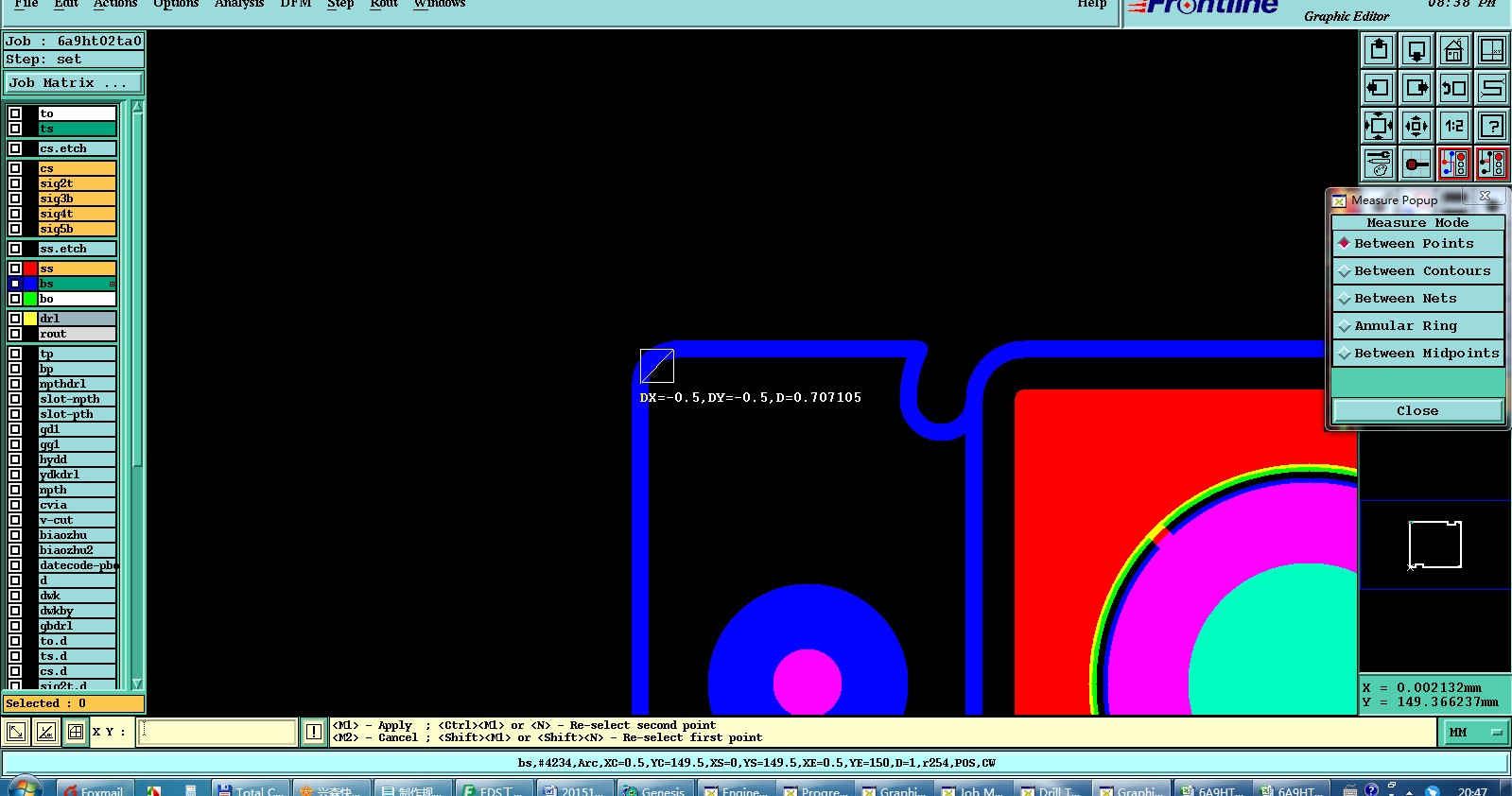Click the home view icon

click(1454, 50)
